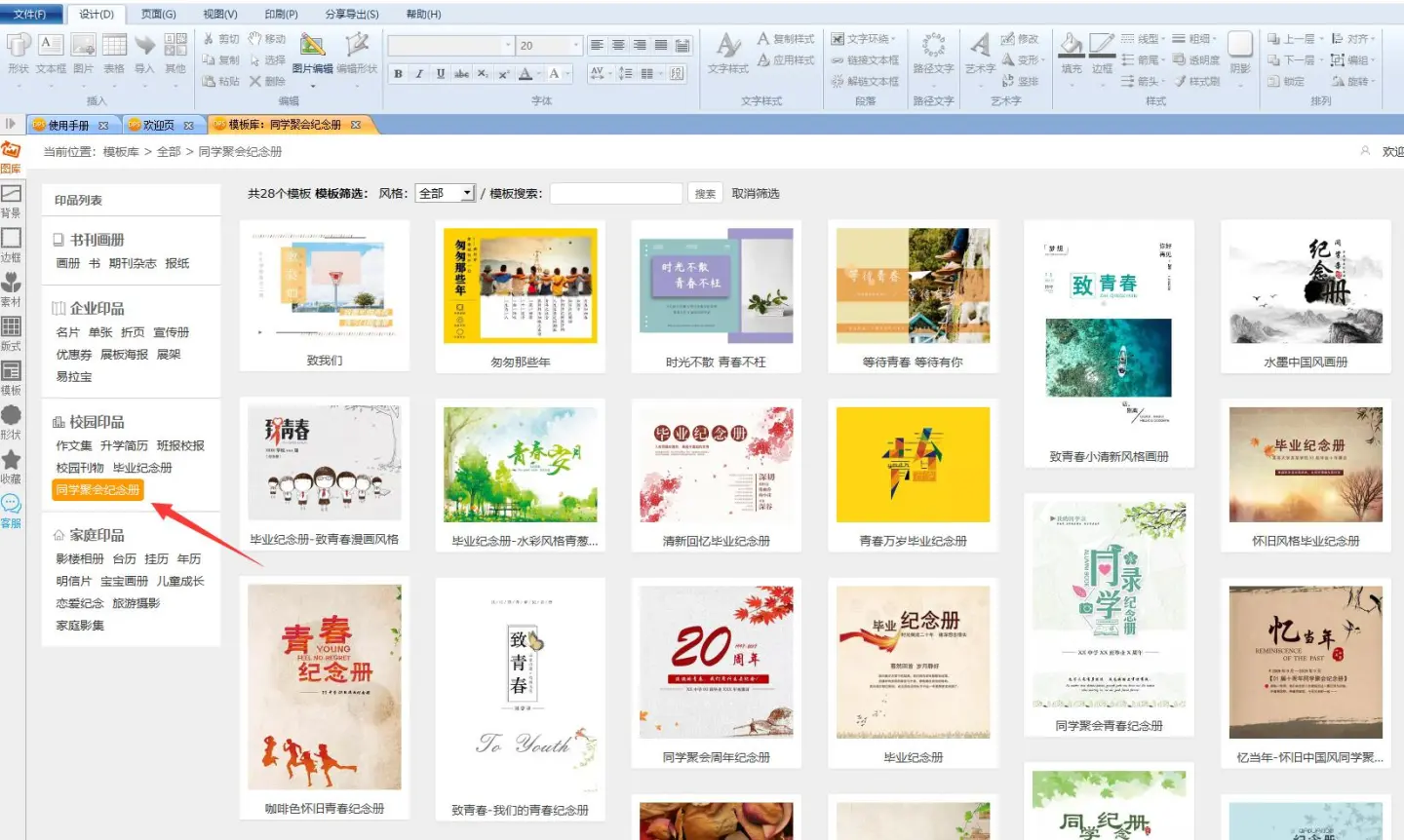The image size is (1404, 840).
Task: Toggle bold text formatting
Action: (398, 74)
